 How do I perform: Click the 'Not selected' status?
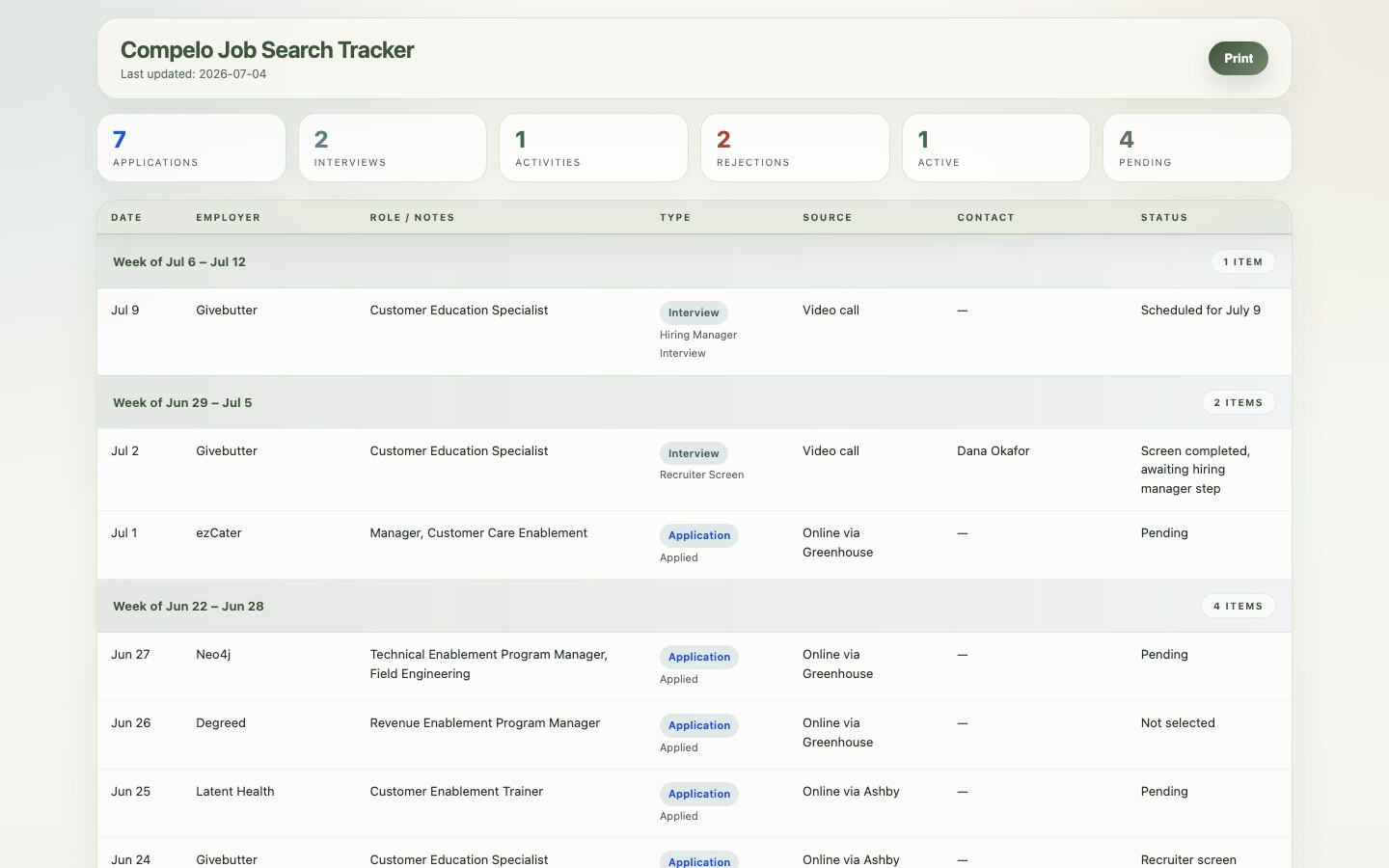click(1178, 723)
